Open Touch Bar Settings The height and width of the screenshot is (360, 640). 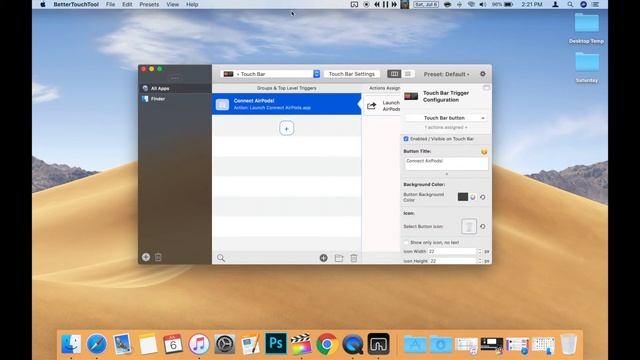tap(352, 74)
